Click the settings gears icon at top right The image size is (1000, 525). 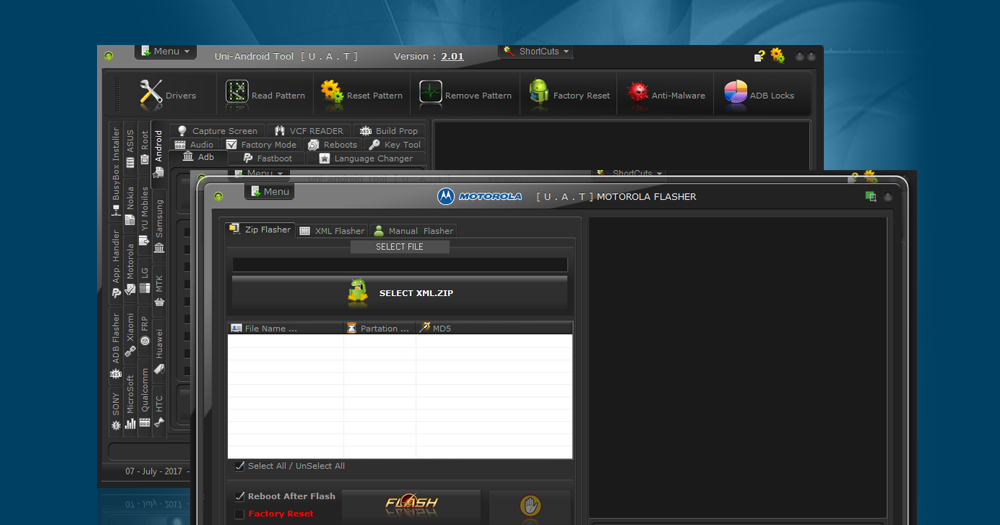tap(777, 55)
